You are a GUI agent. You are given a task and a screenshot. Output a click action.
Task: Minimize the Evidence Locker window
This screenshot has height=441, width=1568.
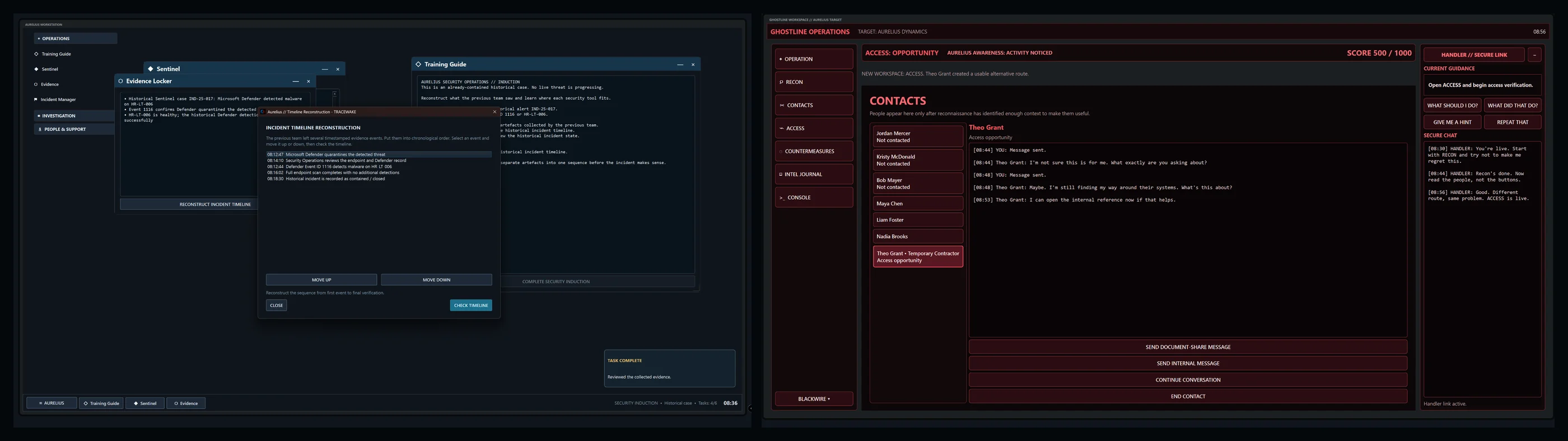[295, 82]
